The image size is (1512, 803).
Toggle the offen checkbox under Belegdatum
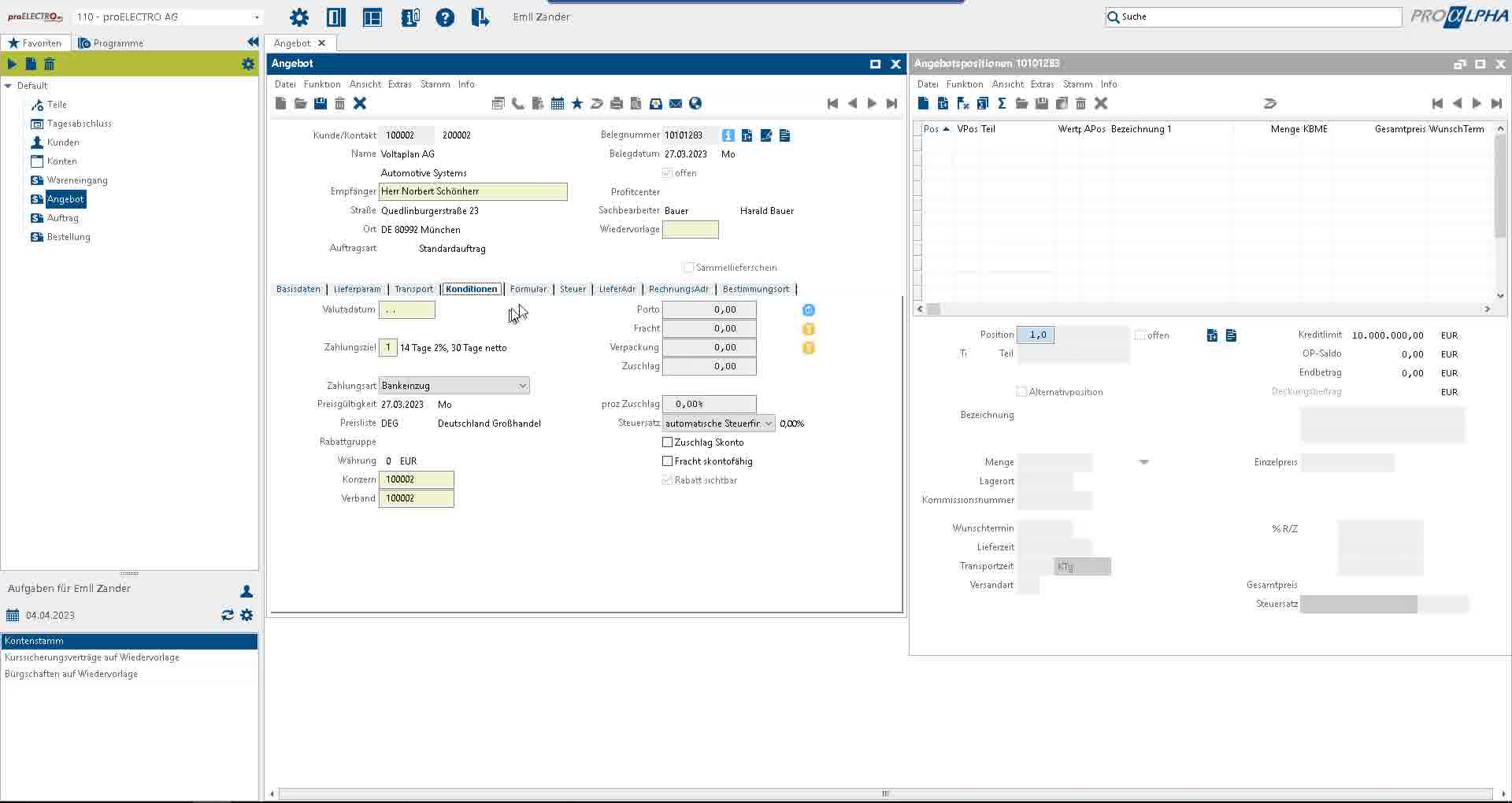[x=667, y=173]
